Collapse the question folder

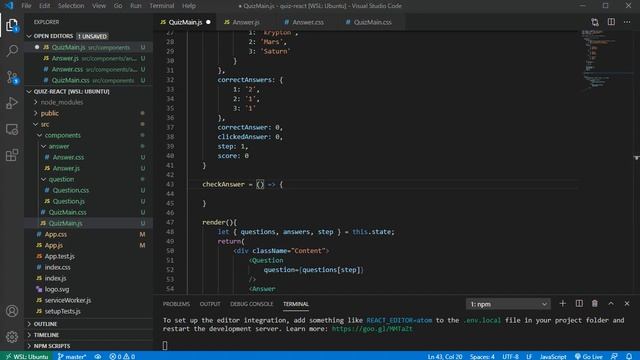click(x=61, y=179)
